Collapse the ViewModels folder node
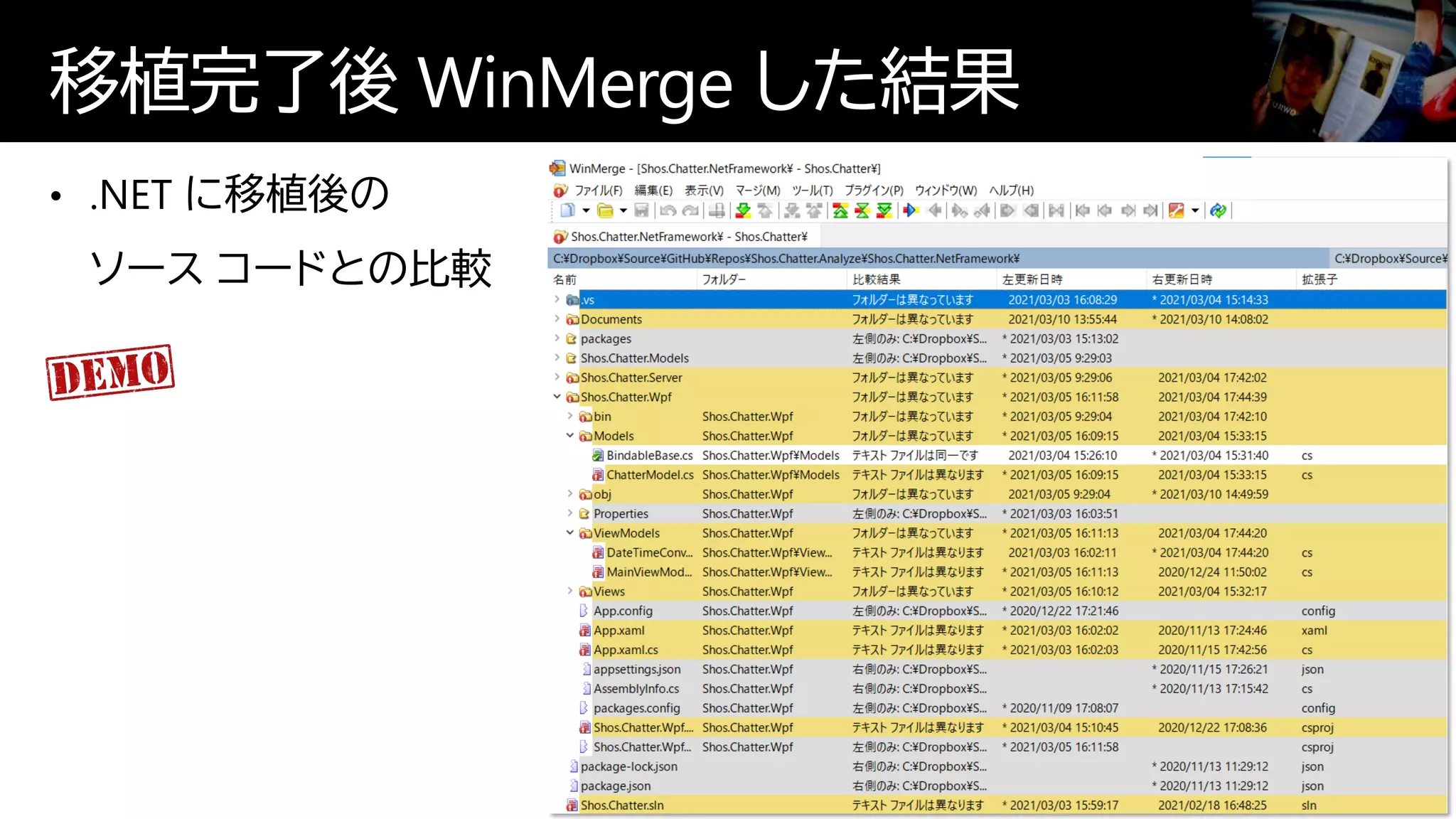 569,532
